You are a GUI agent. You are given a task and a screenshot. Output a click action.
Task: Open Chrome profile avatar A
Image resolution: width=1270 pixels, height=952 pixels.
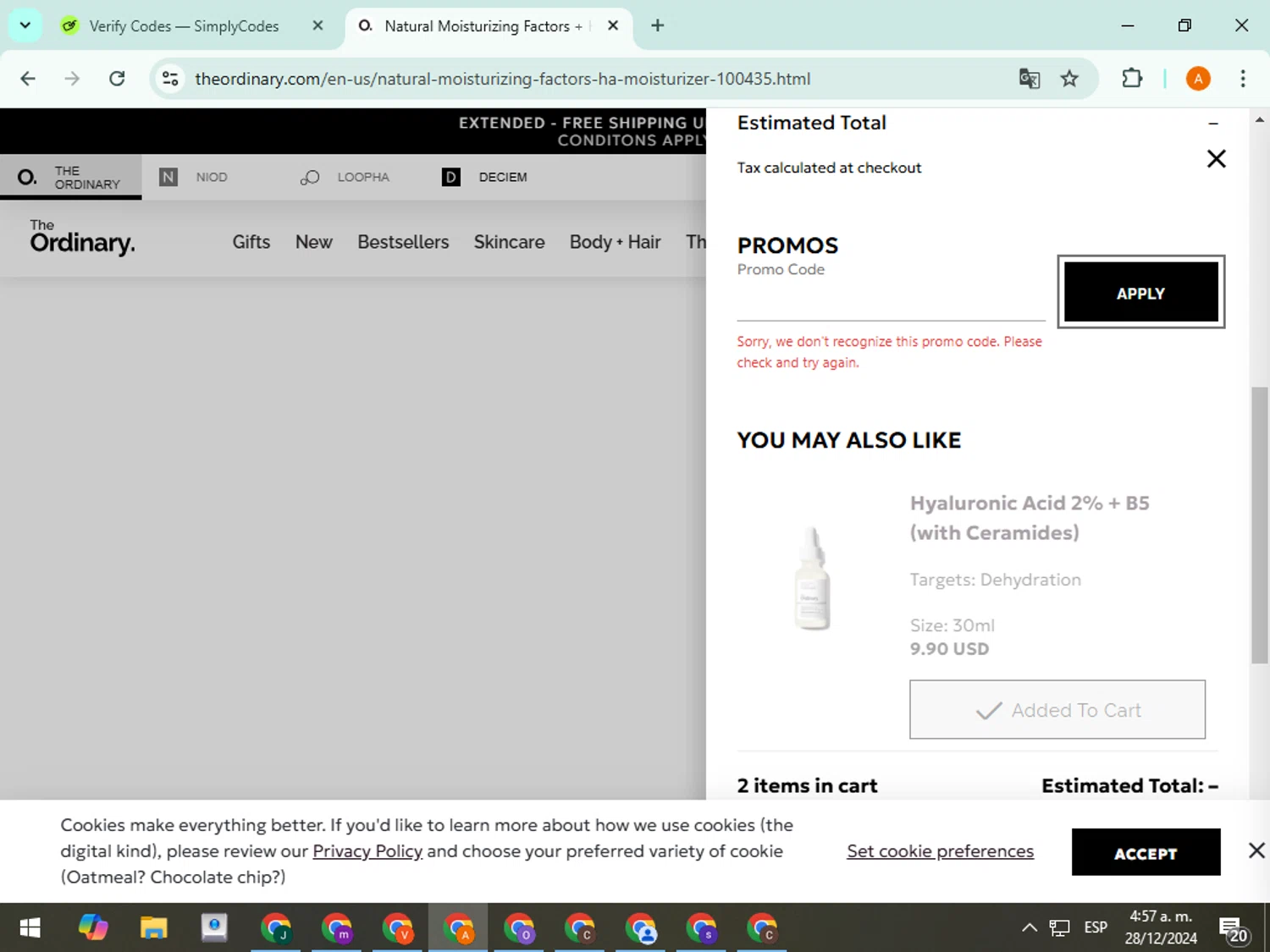point(1198,79)
